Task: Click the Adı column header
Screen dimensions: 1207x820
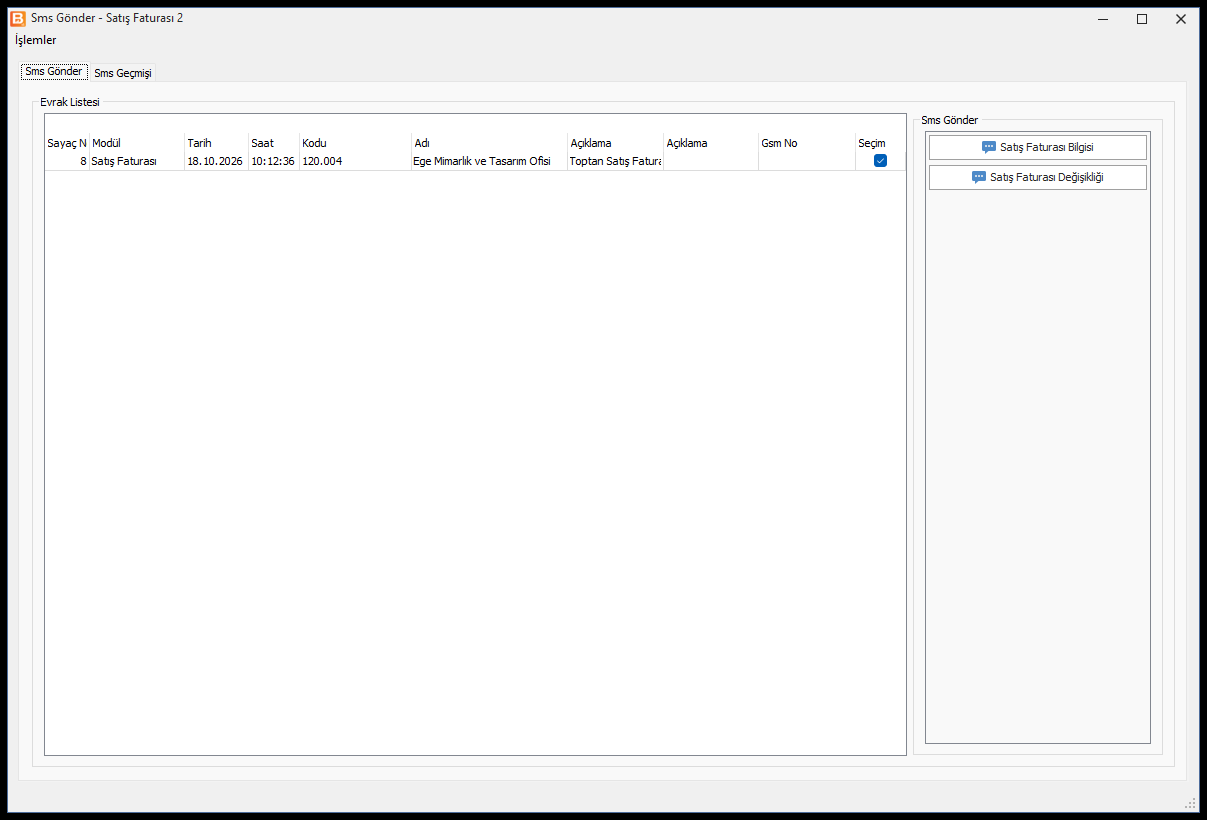Action: tap(489, 143)
